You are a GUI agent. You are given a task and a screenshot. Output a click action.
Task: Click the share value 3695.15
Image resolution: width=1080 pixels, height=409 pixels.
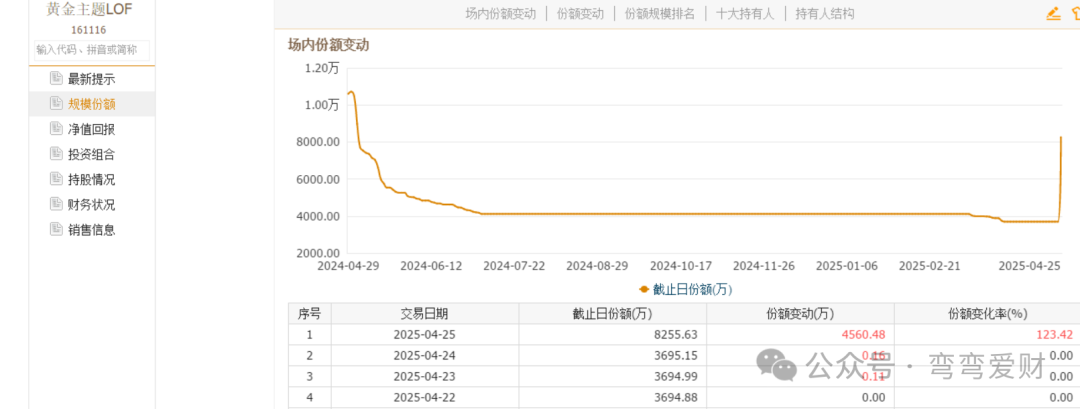676,356
